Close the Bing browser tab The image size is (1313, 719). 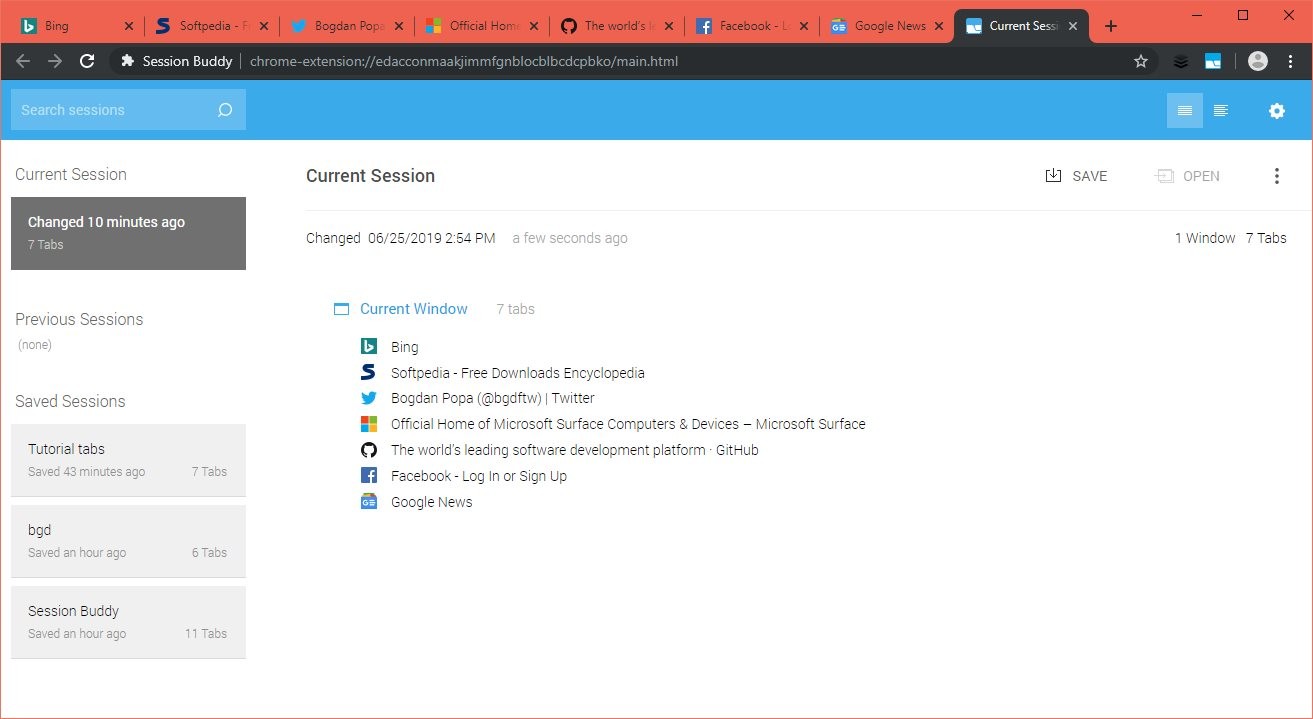click(128, 26)
